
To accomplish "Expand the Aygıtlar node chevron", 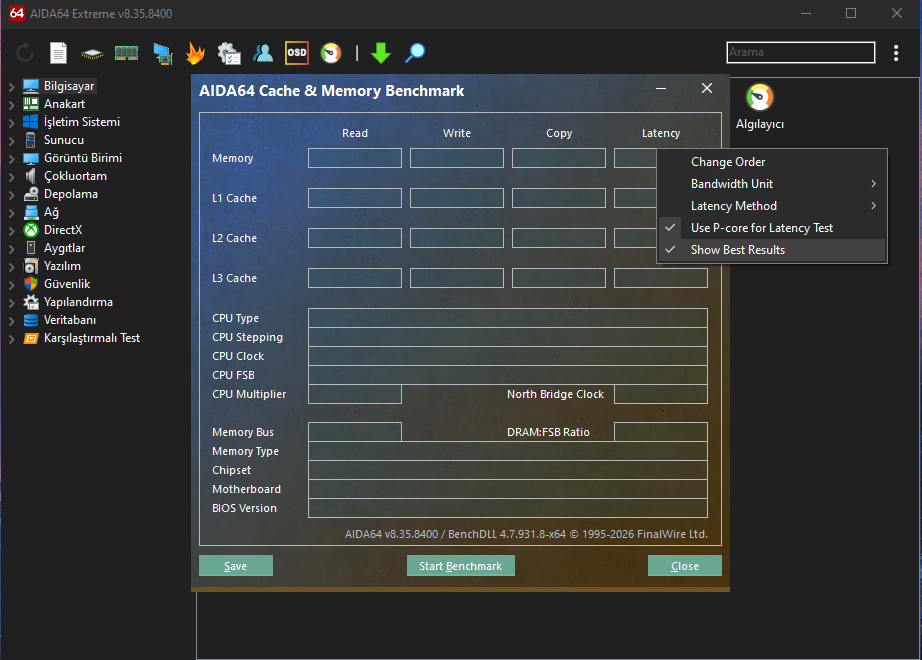I will click(11, 248).
